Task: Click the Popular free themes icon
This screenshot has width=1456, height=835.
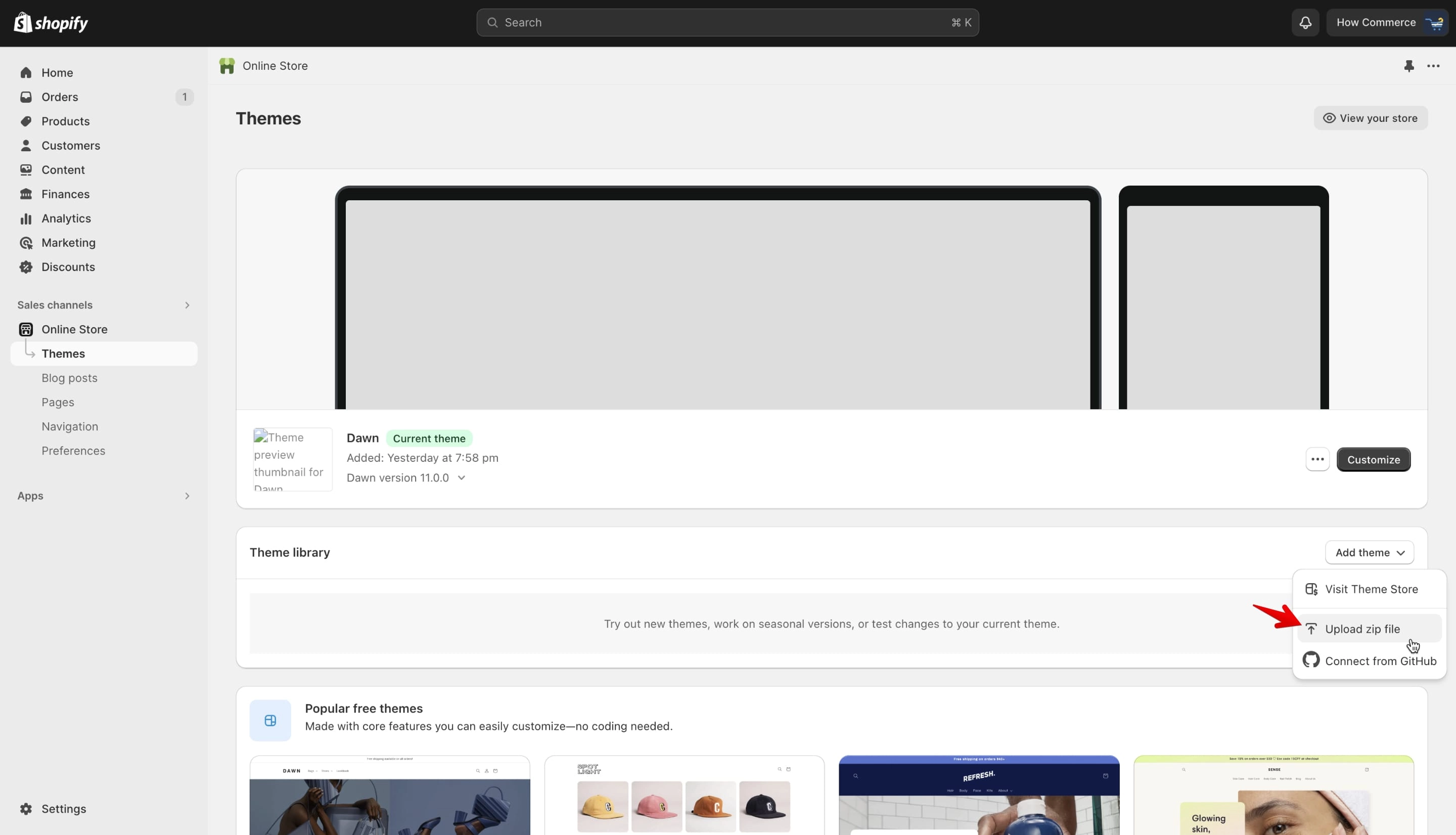Action: pos(270,720)
